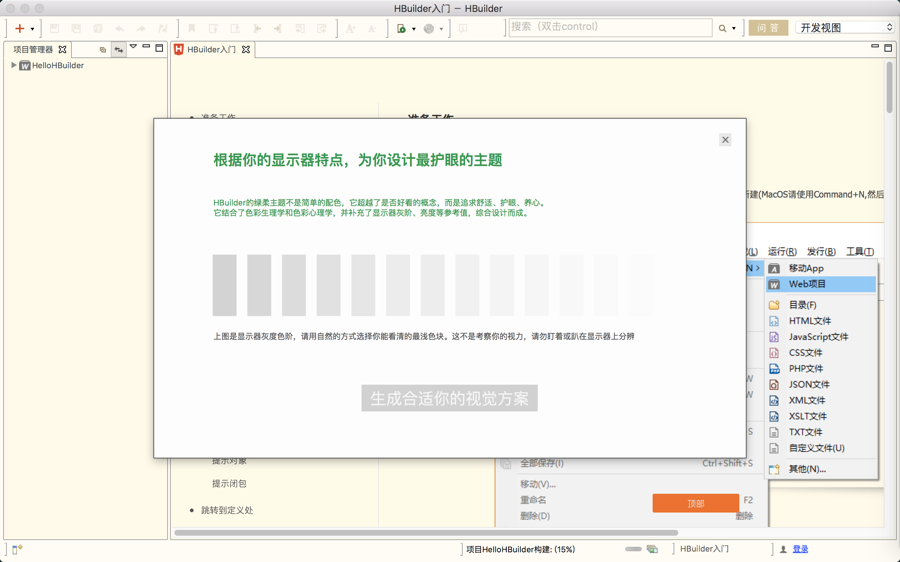This screenshot has width=900, height=562.
Task: Click the Save All toolbar icon
Action: [x=98, y=28]
